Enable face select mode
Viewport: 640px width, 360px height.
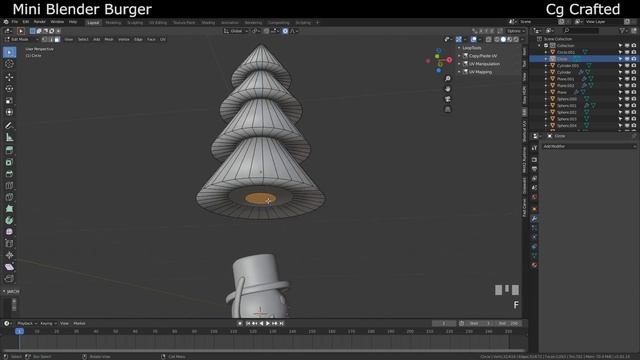tap(57, 39)
